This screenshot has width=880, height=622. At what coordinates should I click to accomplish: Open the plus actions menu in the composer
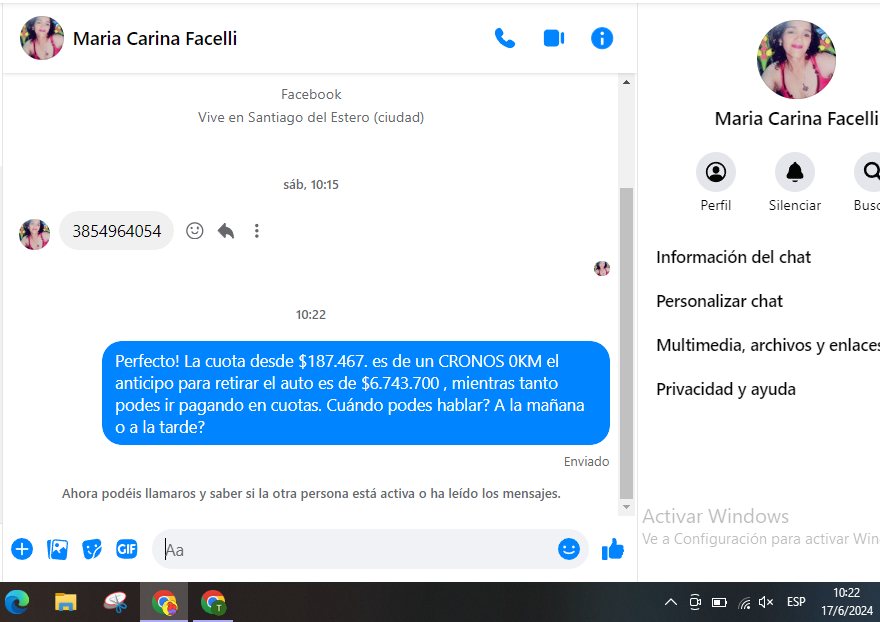[x=22, y=549]
